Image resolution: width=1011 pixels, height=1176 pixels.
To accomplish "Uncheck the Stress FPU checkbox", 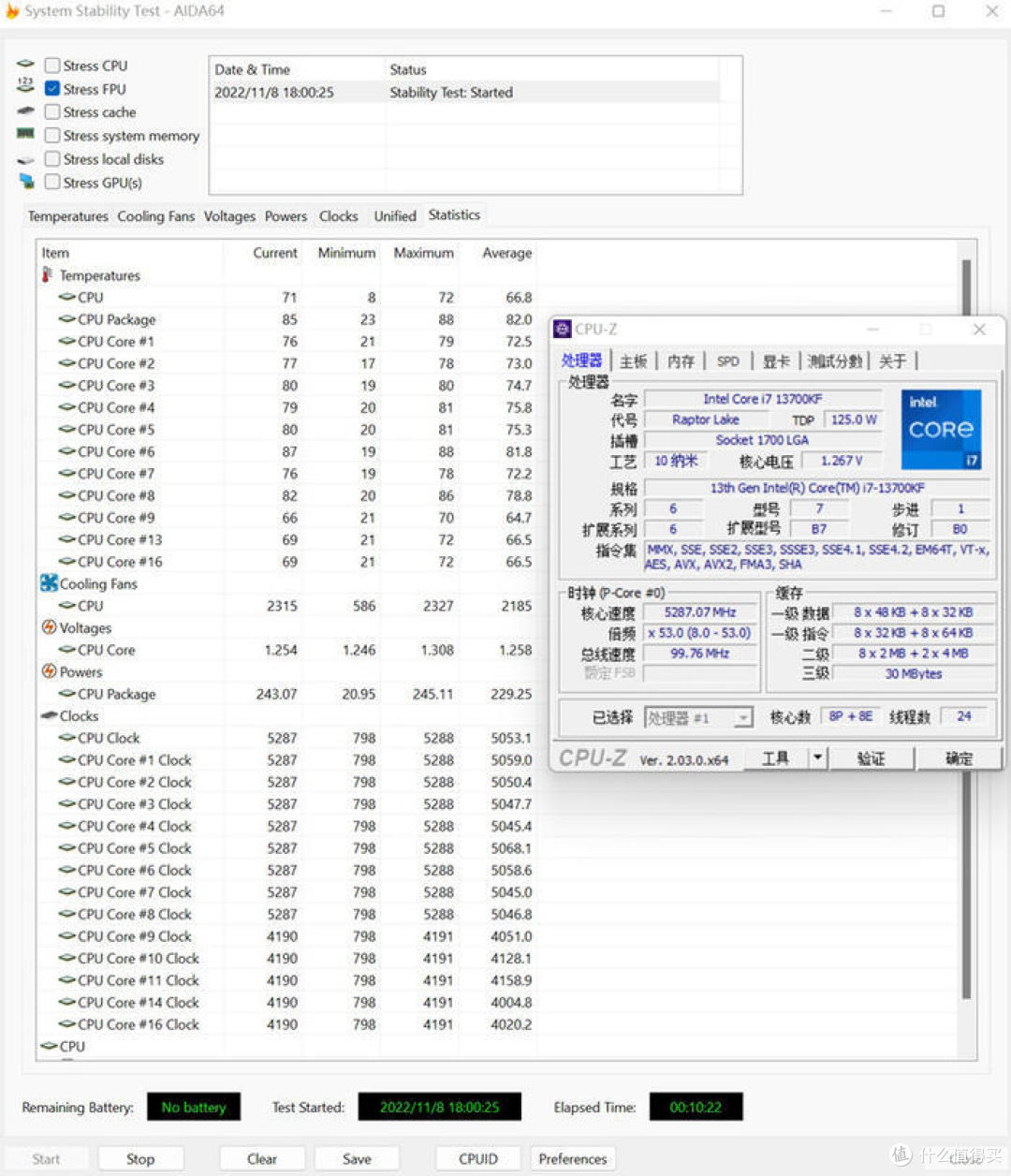I will pos(52,89).
